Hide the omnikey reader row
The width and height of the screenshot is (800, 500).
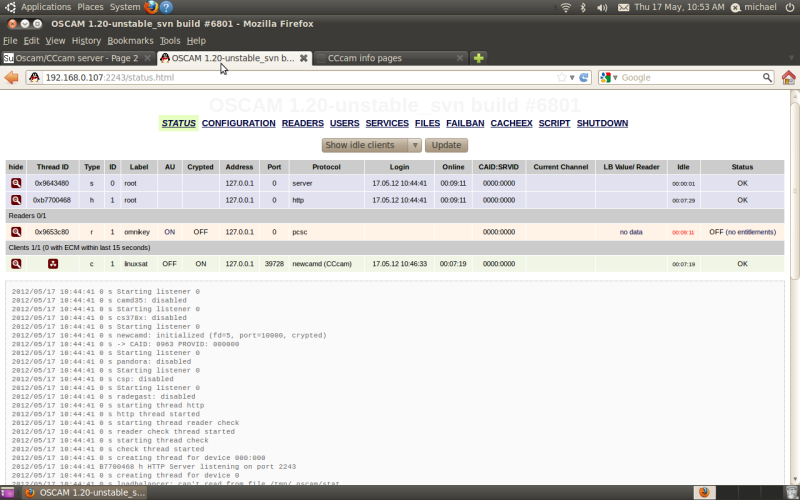point(16,232)
